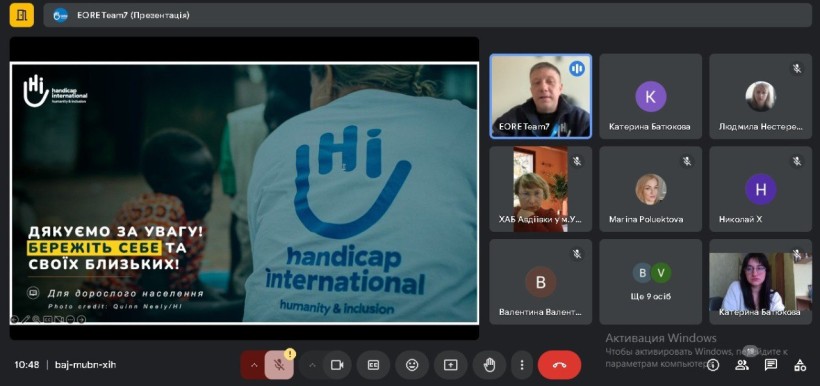Click the blue speaking indicator on EORETeam7
820x386 pixels.
click(x=577, y=68)
